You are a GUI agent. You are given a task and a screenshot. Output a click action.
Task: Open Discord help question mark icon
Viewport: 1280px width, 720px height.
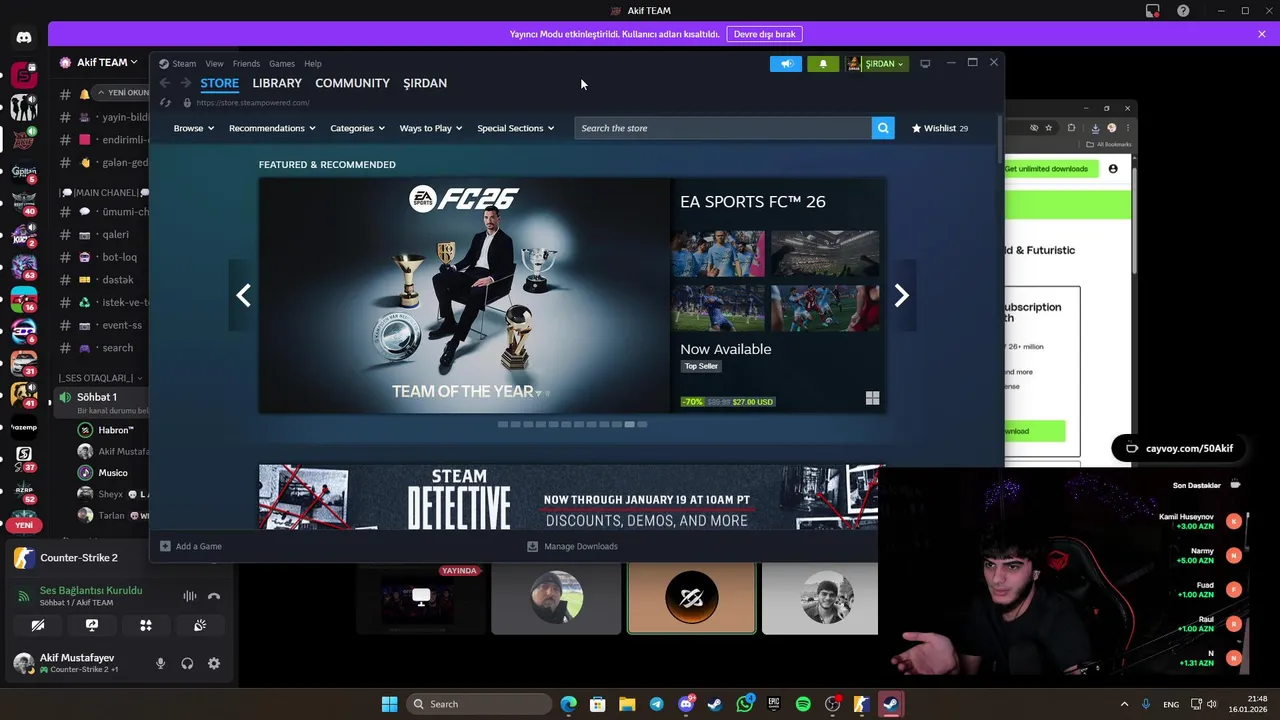coord(1184,11)
